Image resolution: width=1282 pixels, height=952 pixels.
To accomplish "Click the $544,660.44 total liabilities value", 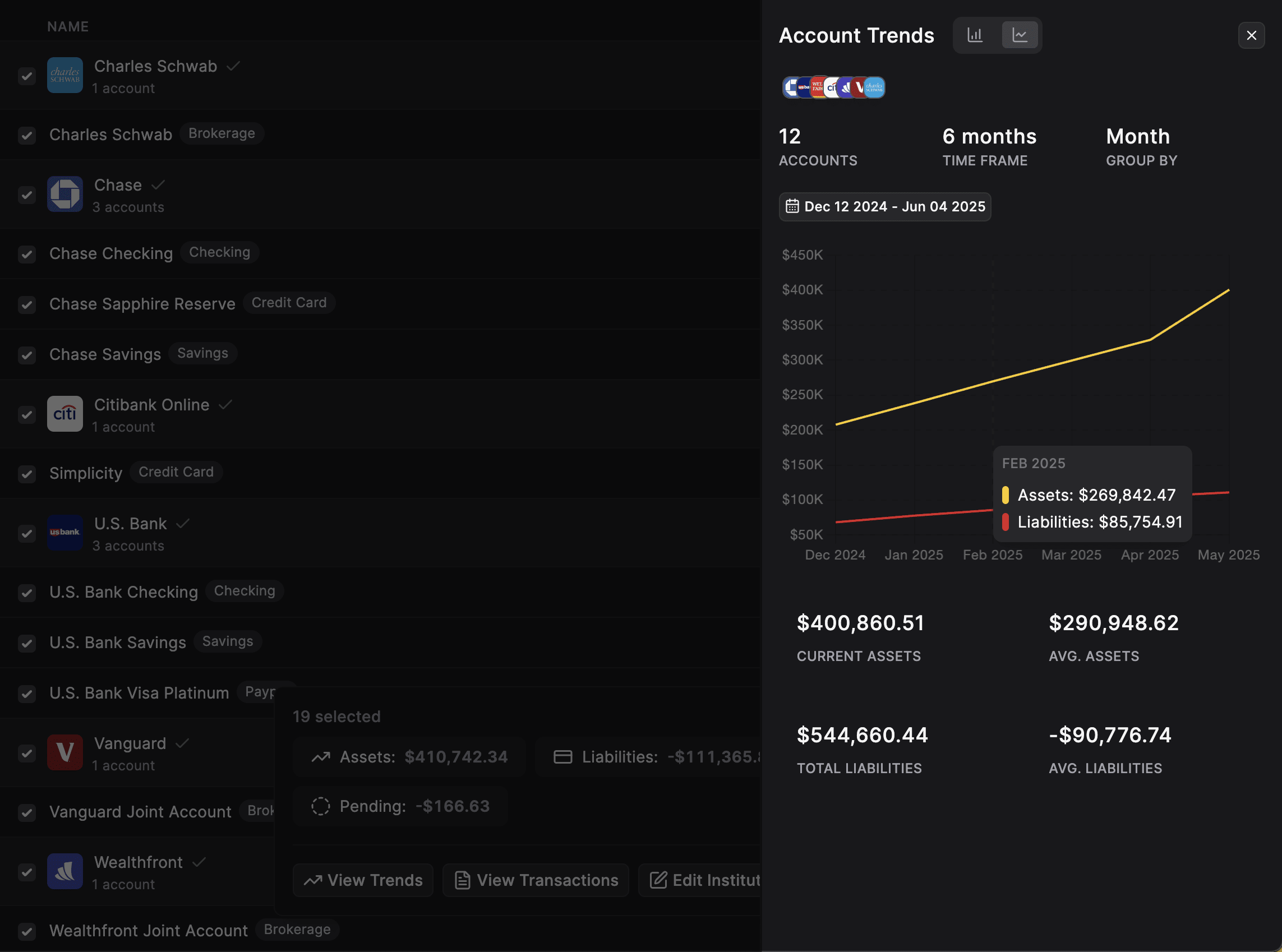I will pyautogui.click(x=863, y=736).
